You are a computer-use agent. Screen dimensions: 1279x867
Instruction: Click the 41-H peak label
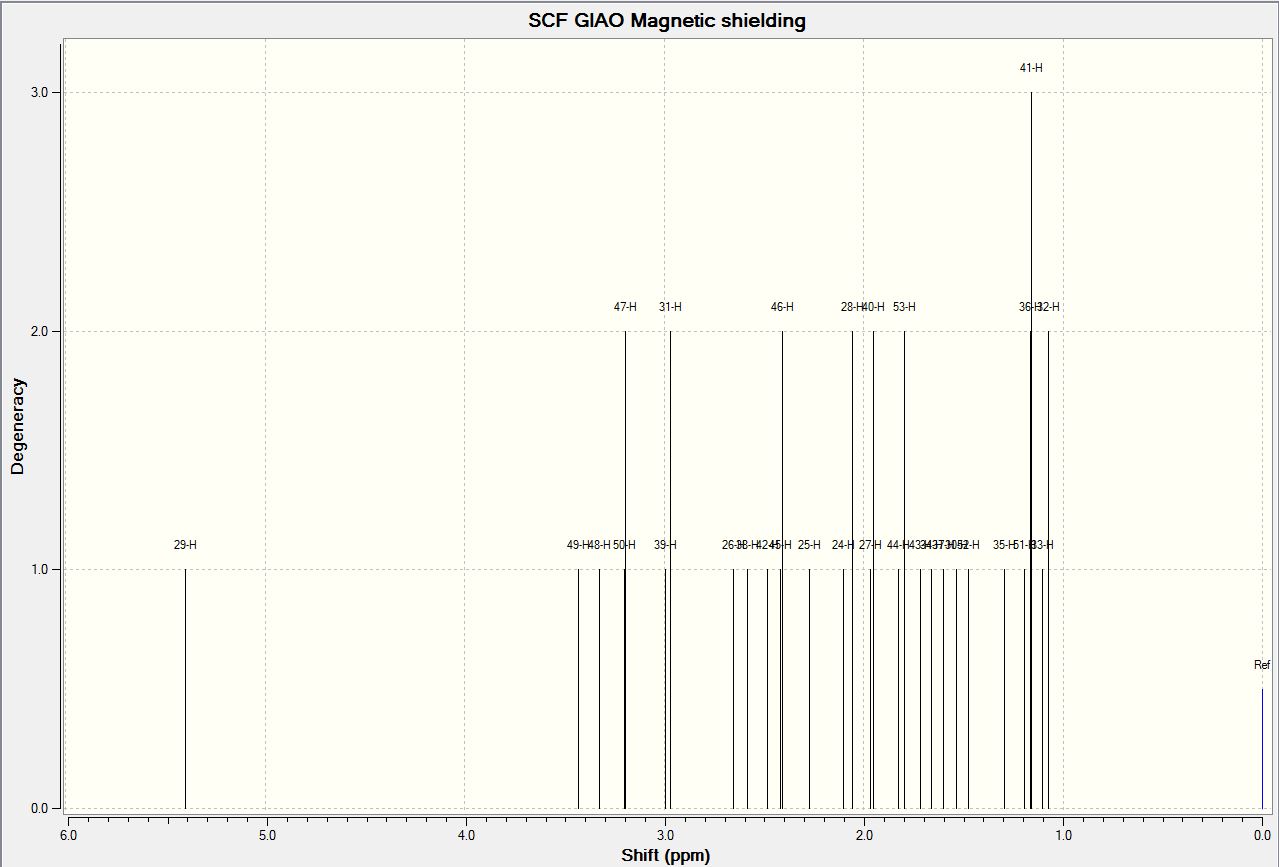point(1031,68)
